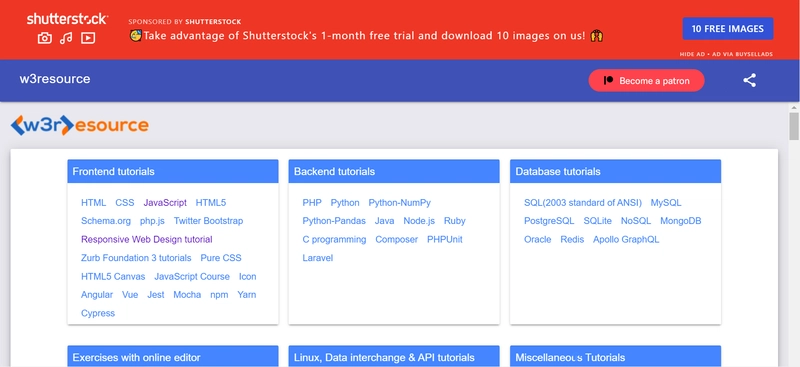Open the Laravel link
The height and width of the screenshot is (367, 800).
[318, 258]
